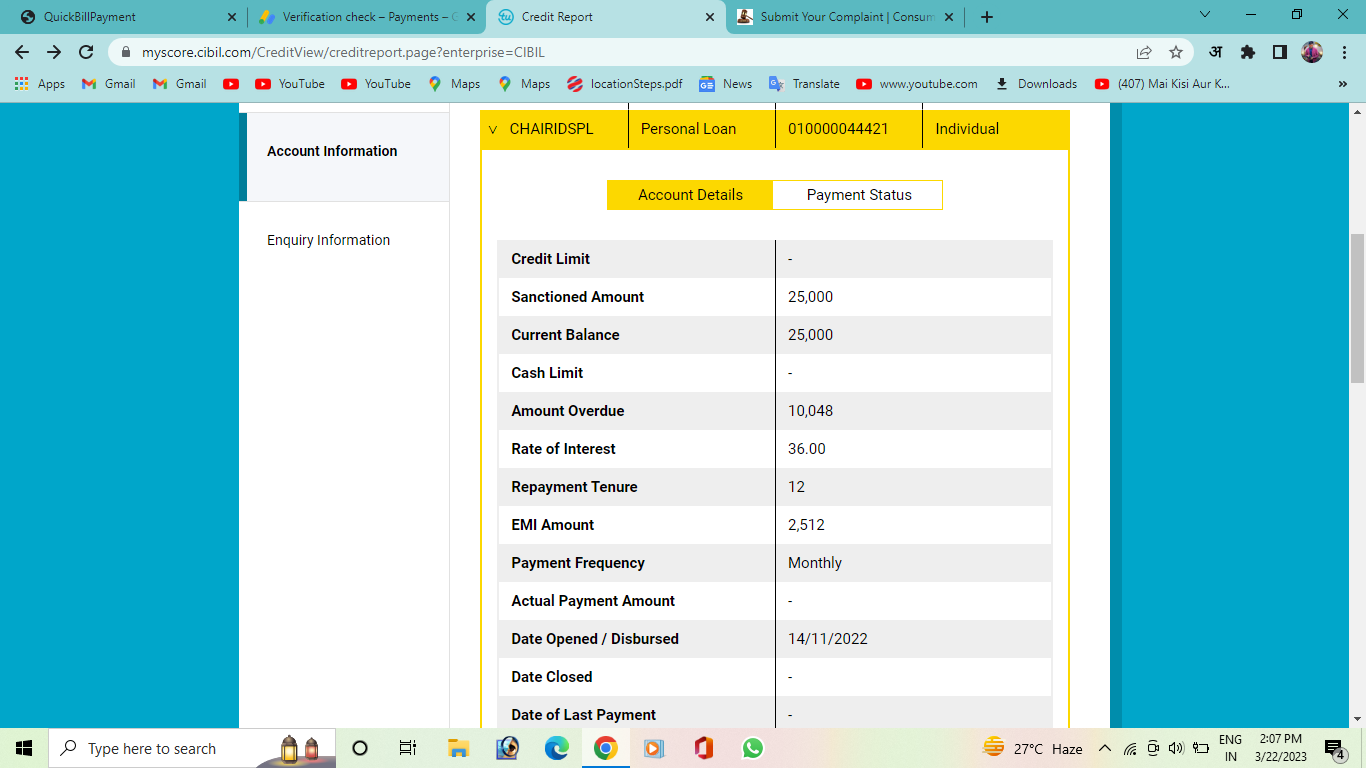Show more bookmarks with the overflow chevron
Image resolution: width=1366 pixels, height=768 pixels.
point(1342,84)
